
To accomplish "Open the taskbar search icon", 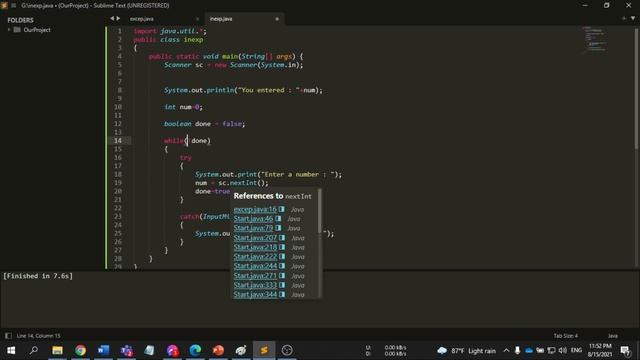I will (34, 350).
